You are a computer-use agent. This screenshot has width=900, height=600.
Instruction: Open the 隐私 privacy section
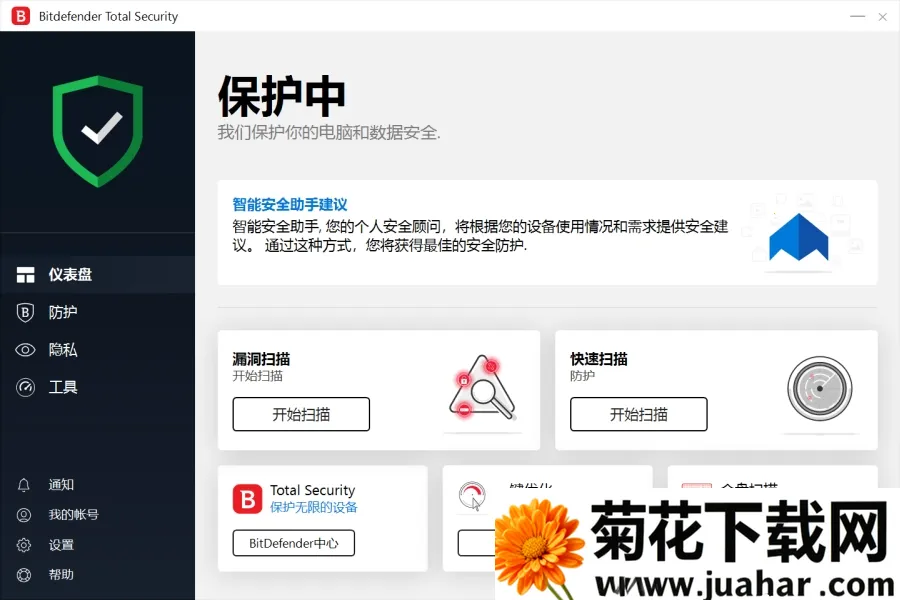point(62,350)
